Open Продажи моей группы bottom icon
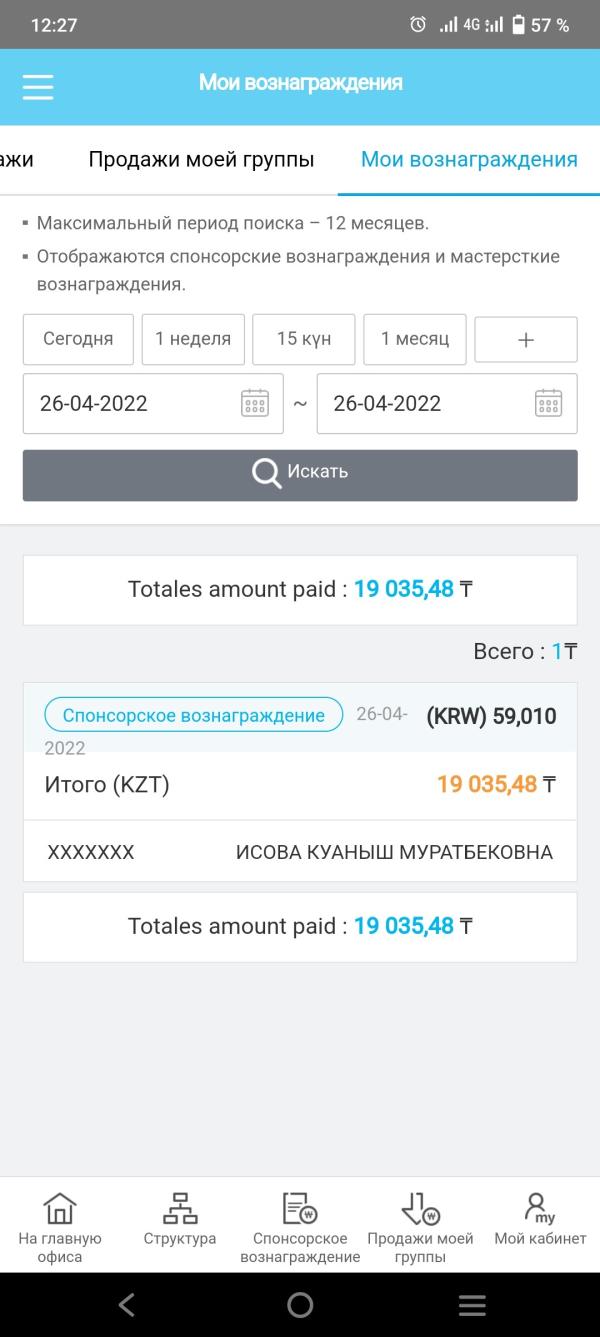 pyautogui.click(x=420, y=1228)
